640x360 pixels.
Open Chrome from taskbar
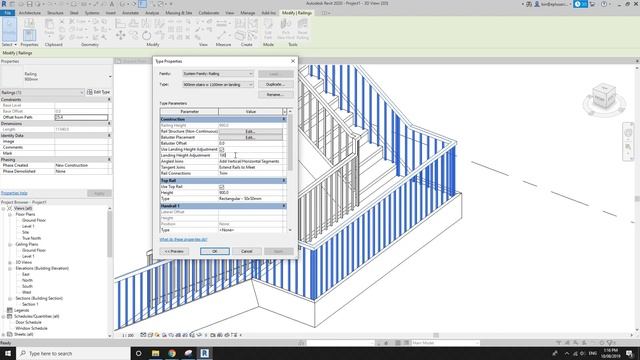coord(172,353)
